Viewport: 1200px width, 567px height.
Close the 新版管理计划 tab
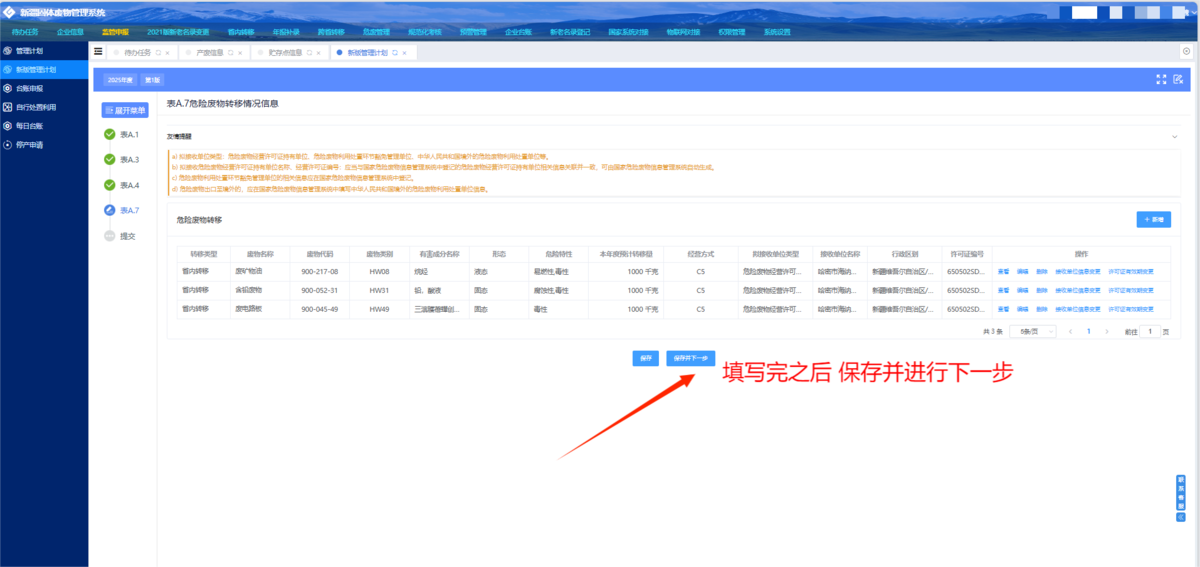(405, 52)
